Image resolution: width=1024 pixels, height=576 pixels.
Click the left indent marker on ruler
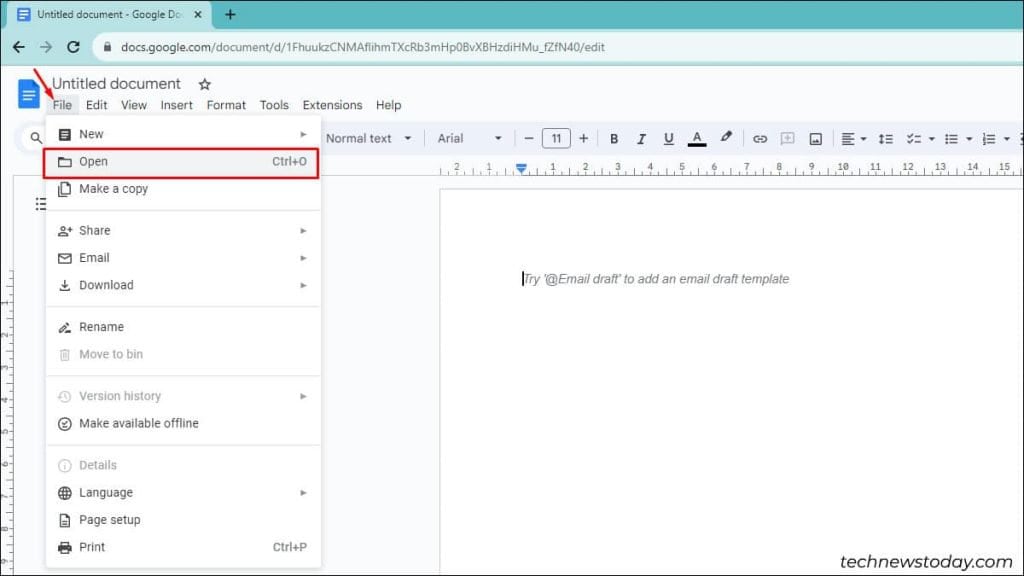pyautogui.click(x=521, y=168)
